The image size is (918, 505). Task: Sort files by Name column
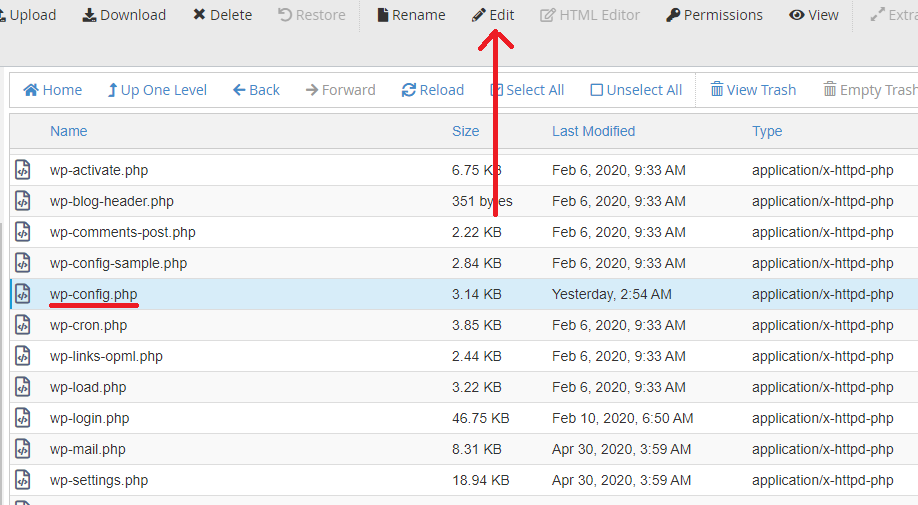point(68,131)
